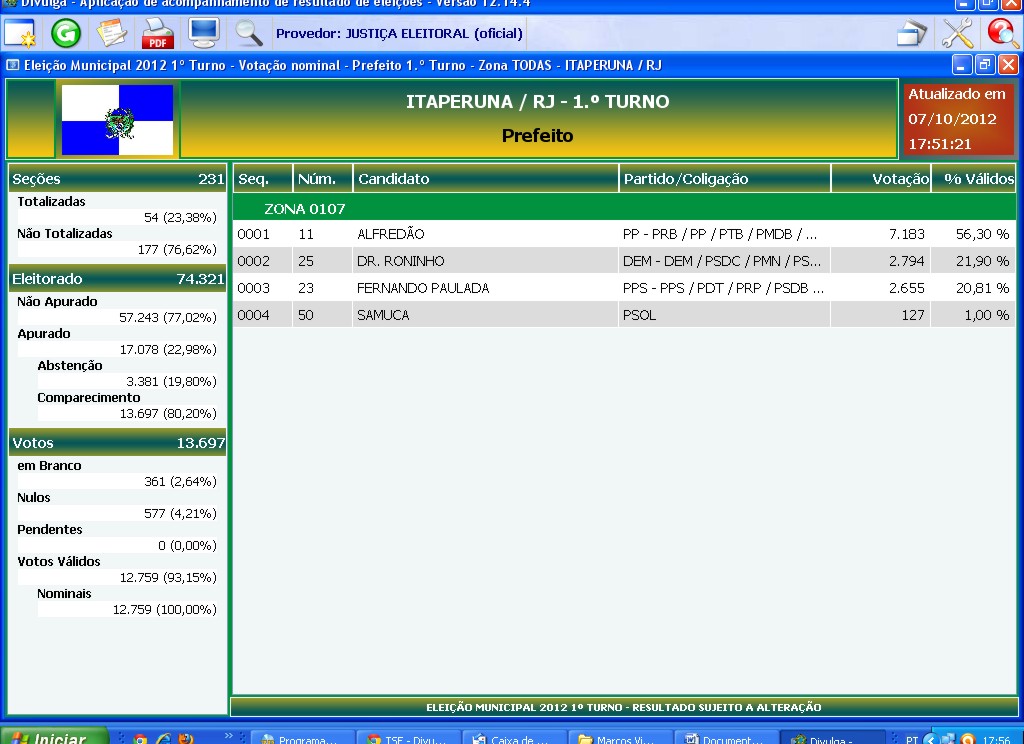Click the % Válidos column header
1024x744 pixels.
tap(973, 179)
